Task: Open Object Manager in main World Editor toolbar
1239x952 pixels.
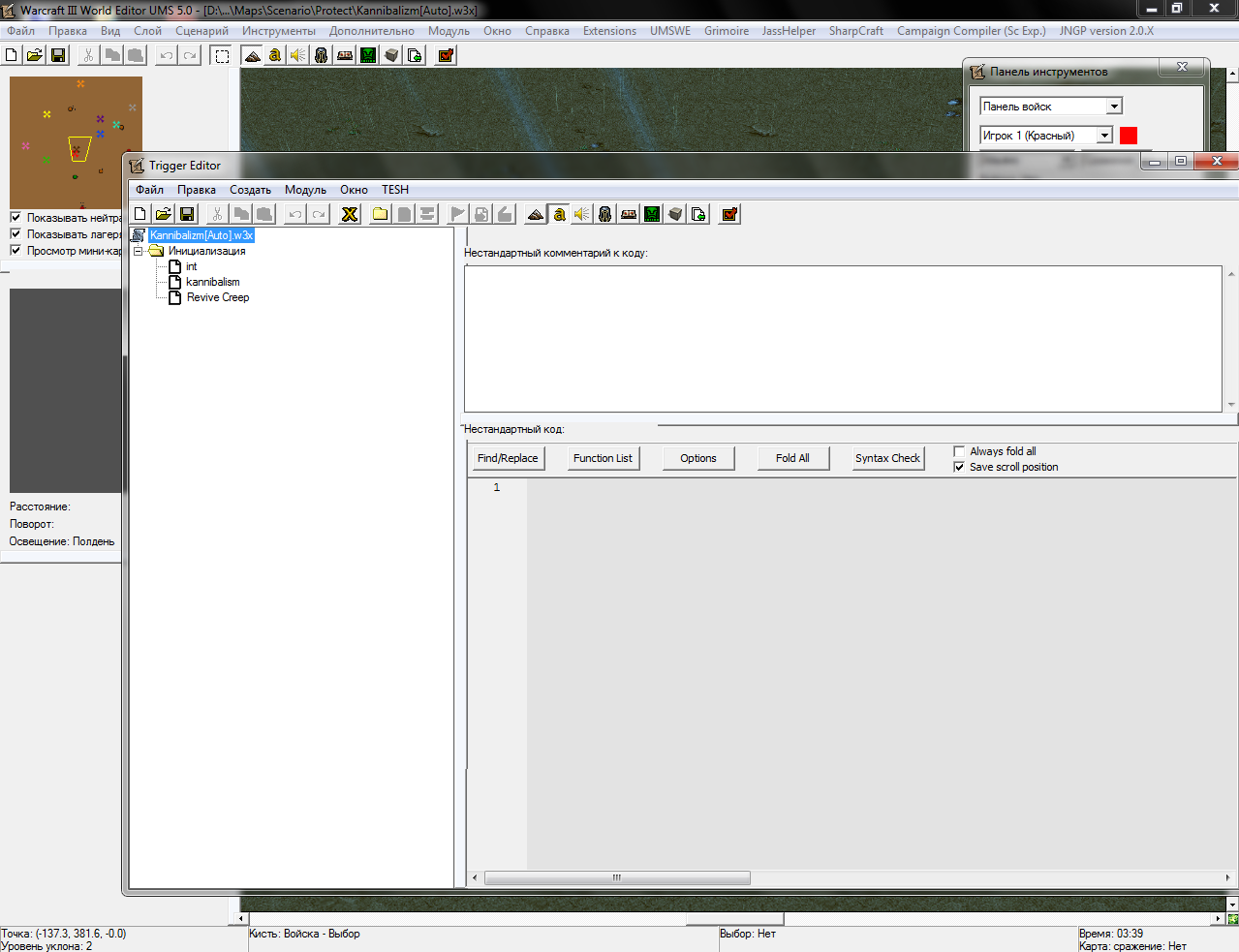Action: (x=391, y=55)
